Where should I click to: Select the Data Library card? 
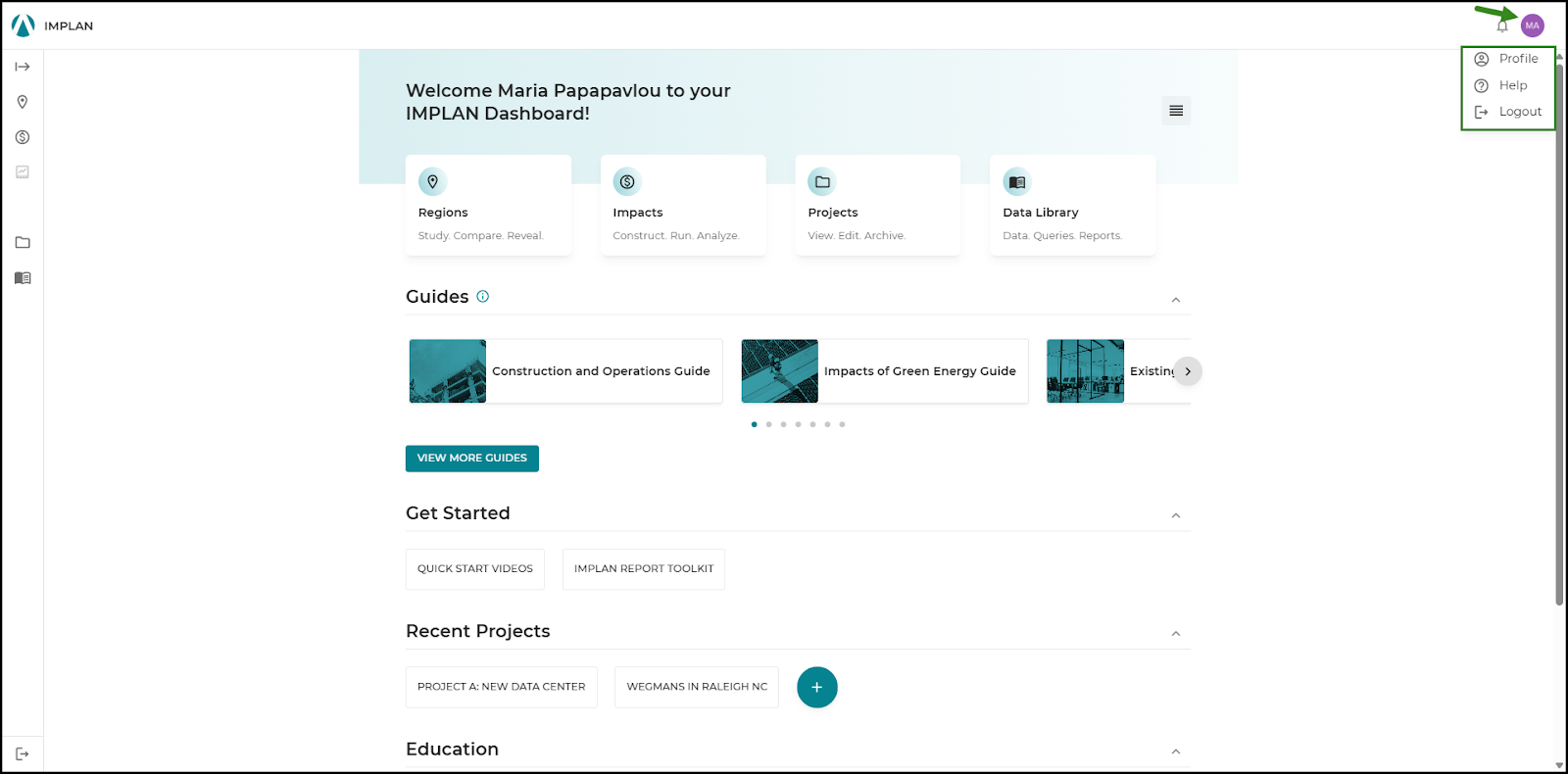tap(1073, 205)
